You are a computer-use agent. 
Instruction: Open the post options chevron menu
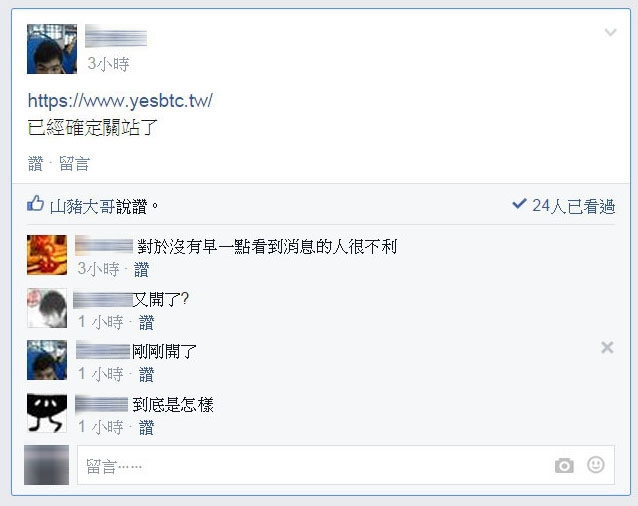click(610, 32)
